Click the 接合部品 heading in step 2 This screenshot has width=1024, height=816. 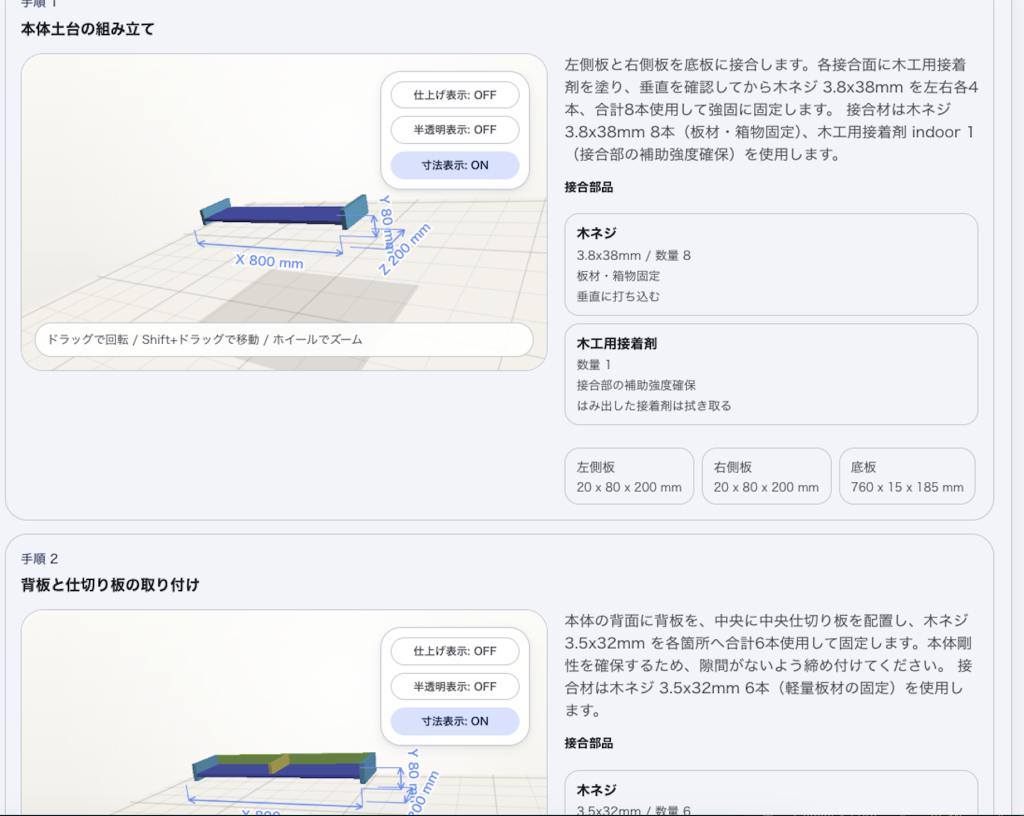click(x=588, y=743)
